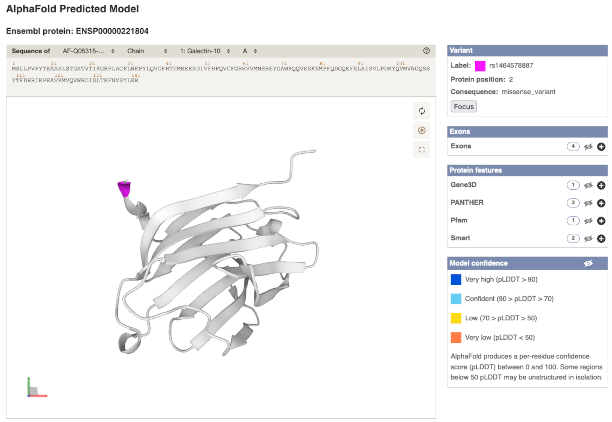
Task: Click the plus icon for Gene3D
Action: [601, 185]
